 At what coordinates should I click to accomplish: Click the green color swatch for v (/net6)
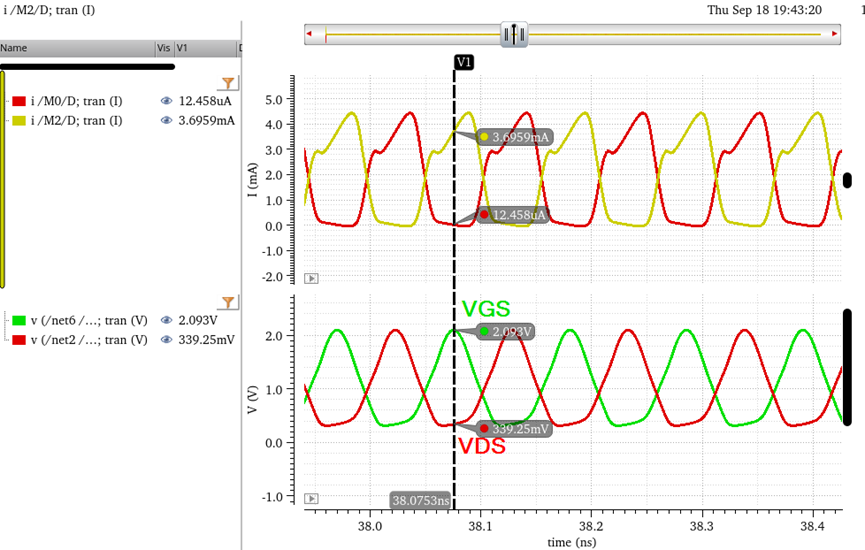pyautogui.click(x=18, y=321)
